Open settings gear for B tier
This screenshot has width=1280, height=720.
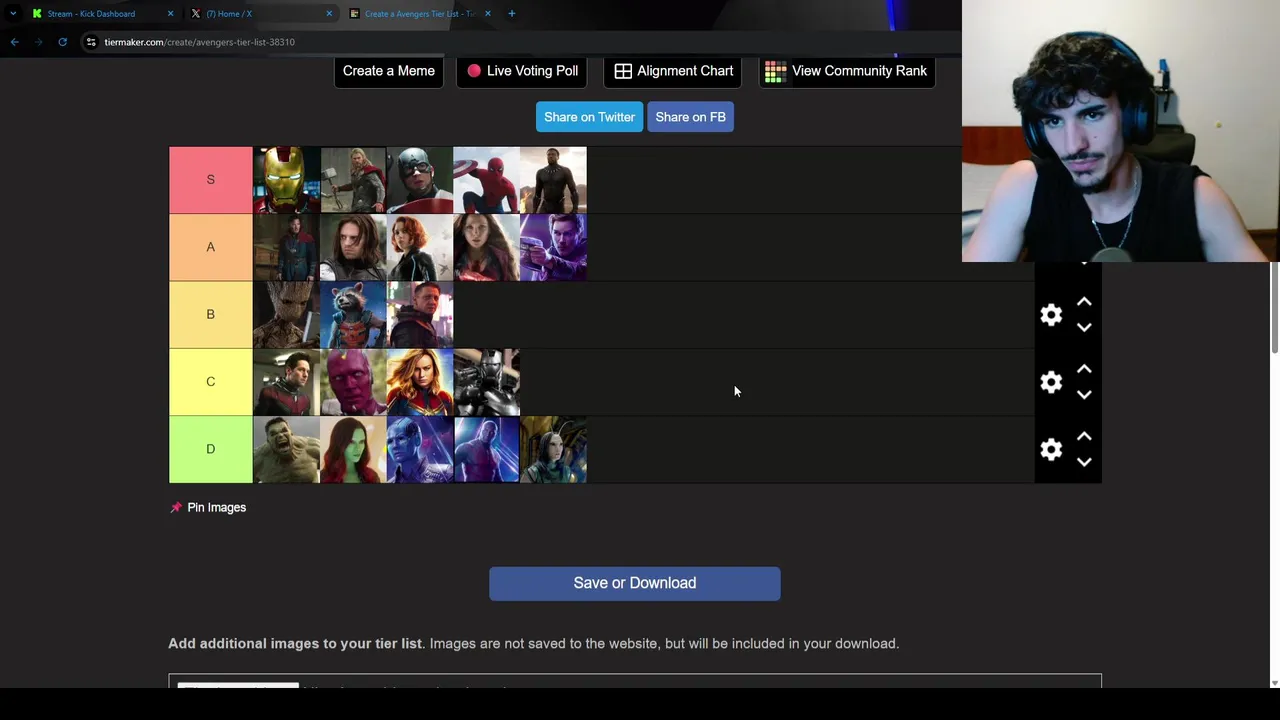click(1051, 315)
